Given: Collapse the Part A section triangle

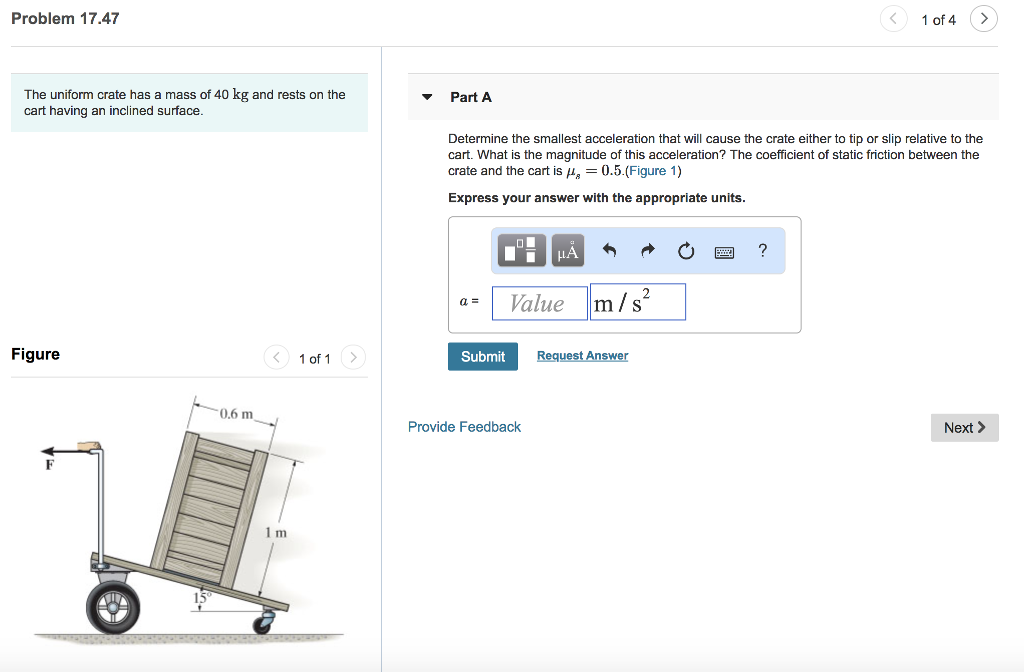Looking at the screenshot, I should [428, 96].
